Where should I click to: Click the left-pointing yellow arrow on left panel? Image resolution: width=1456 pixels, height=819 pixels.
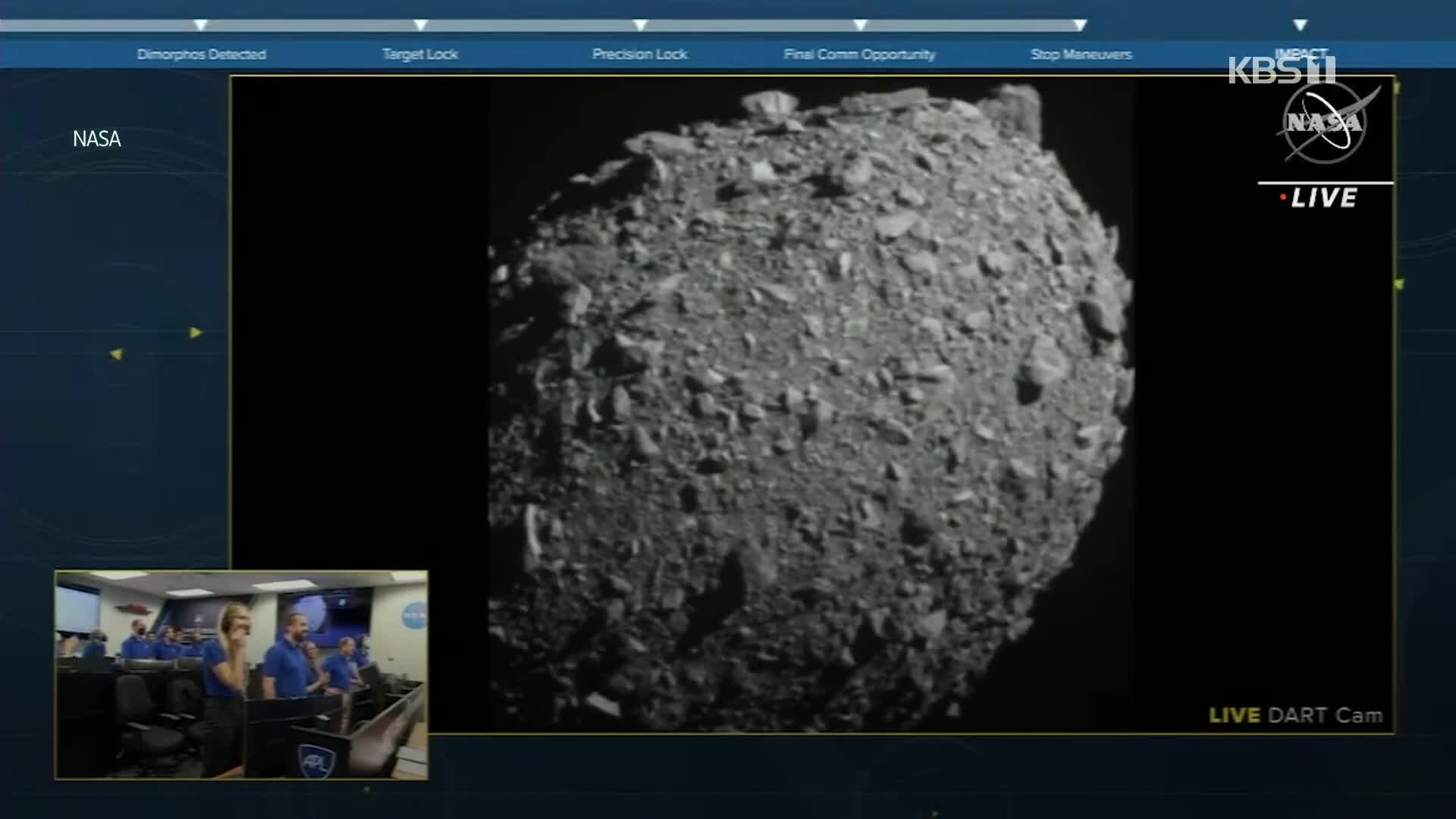point(116,354)
